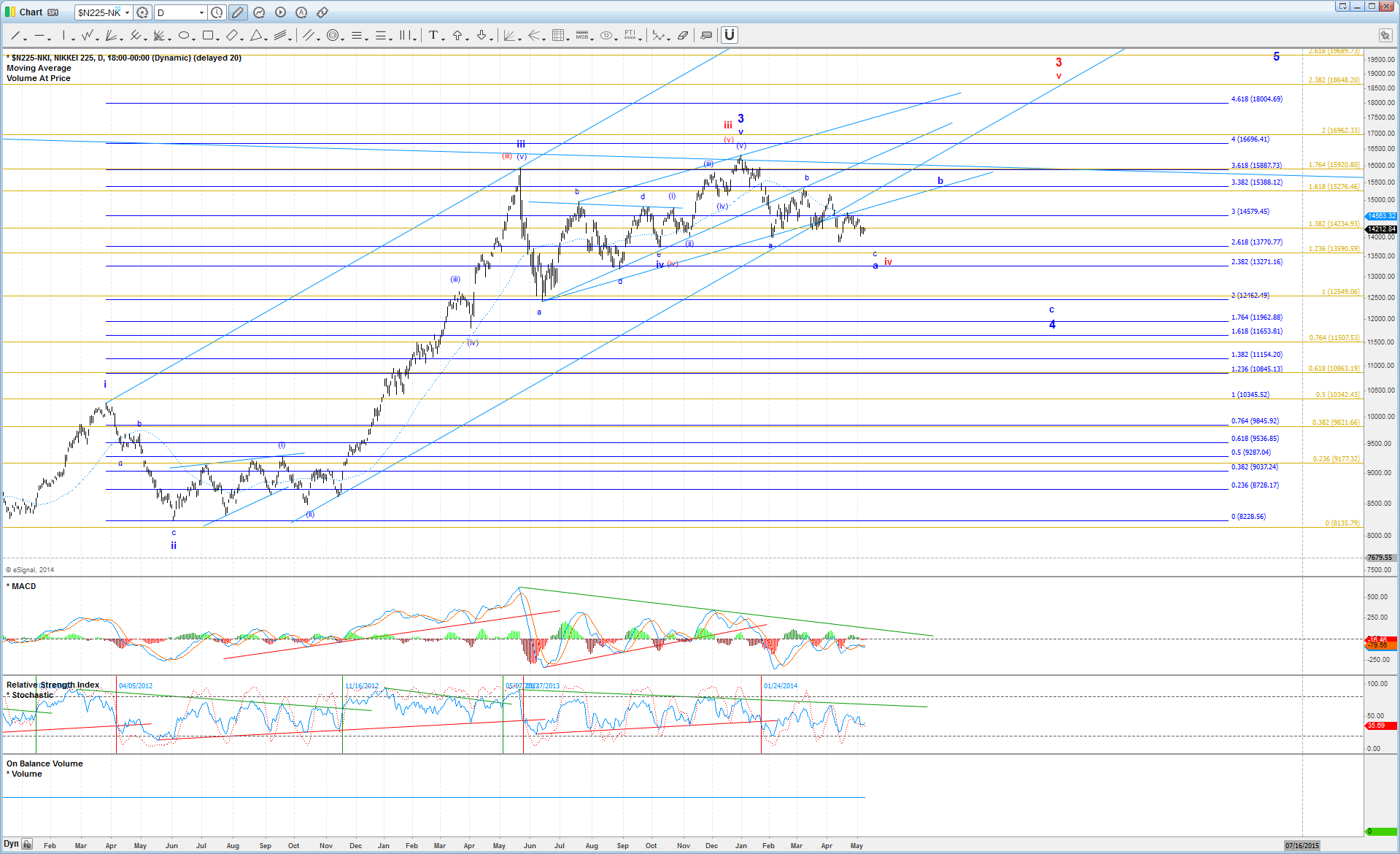
Task: Select the Fibonacci circles tool
Action: pyautogui.click(x=333, y=35)
